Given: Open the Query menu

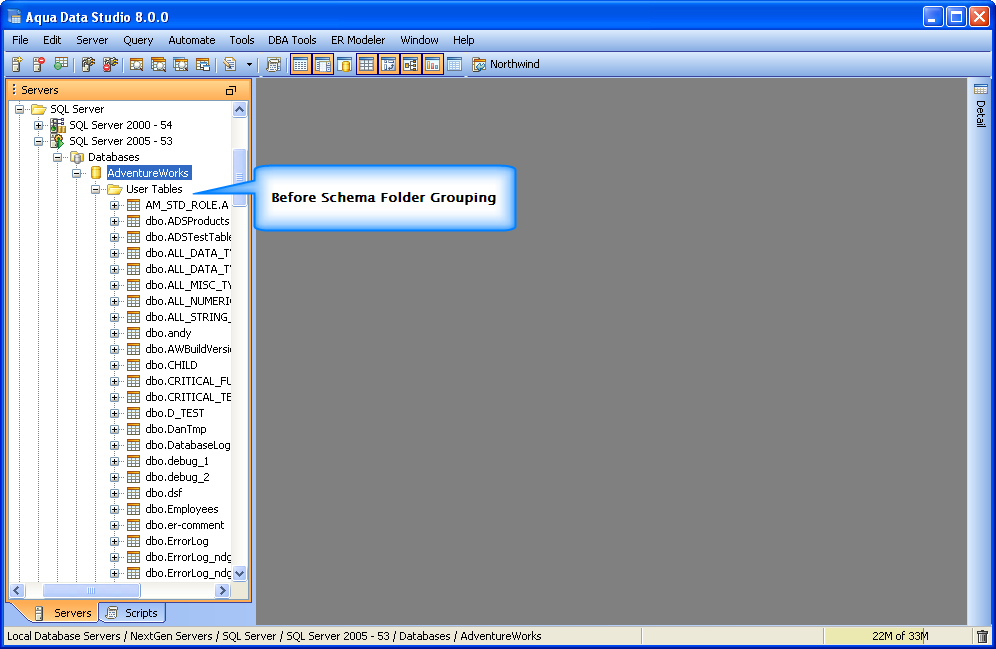Looking at the screenshot, I should tap(138, 40).
